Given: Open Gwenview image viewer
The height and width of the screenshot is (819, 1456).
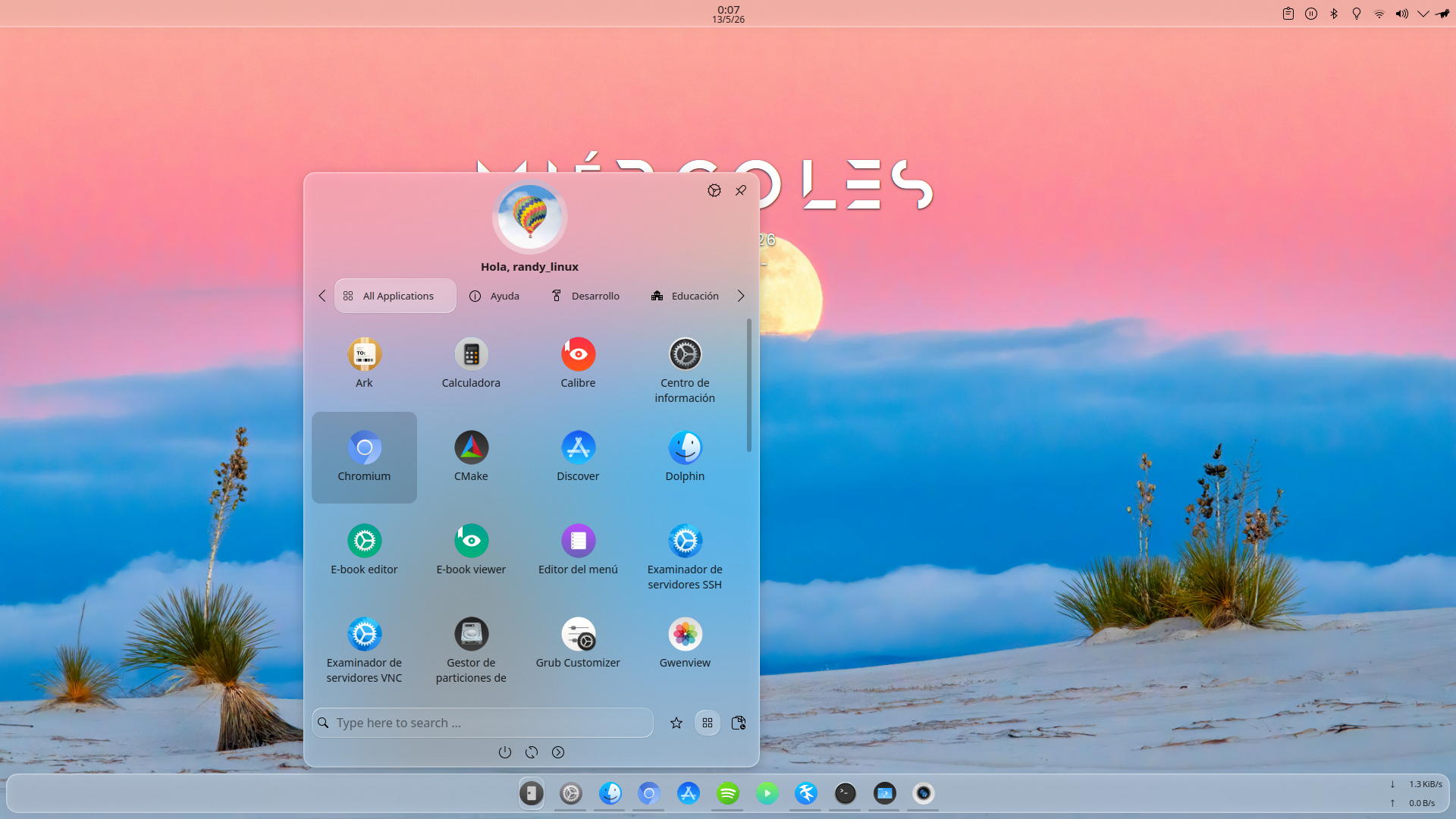Looking at the screenshot, I should click(x=685, y=643).
